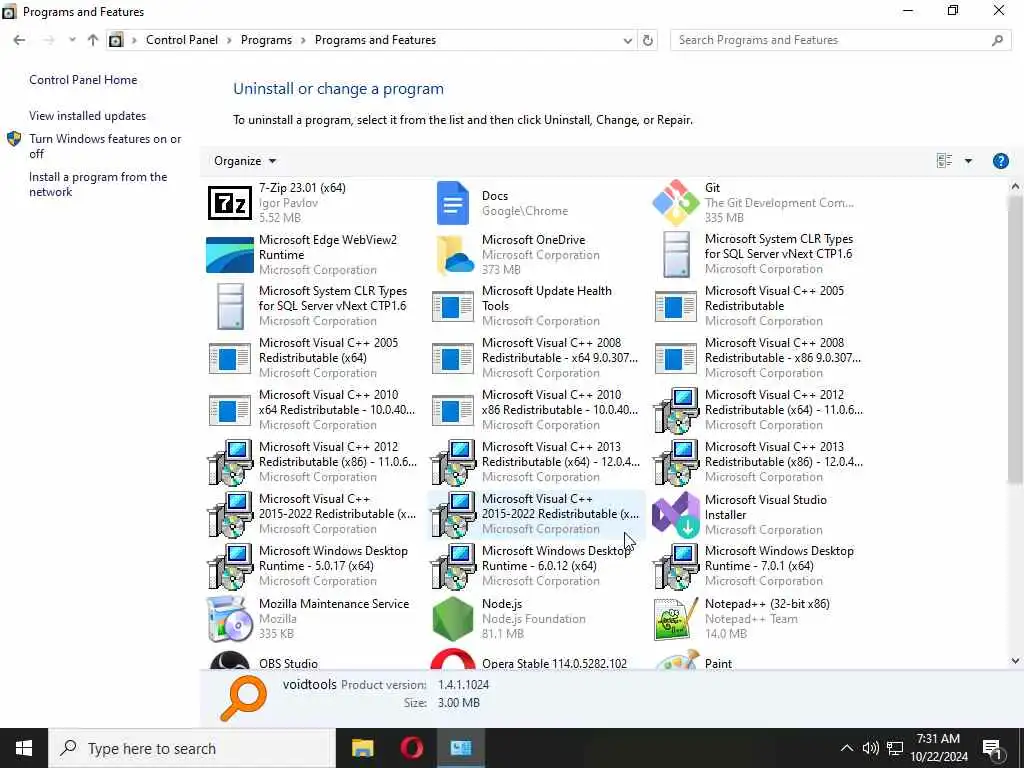Screen dimensions: 1024x768
Task: Click the taskbar Type here to search box
Action: click(x=191, y=748)
